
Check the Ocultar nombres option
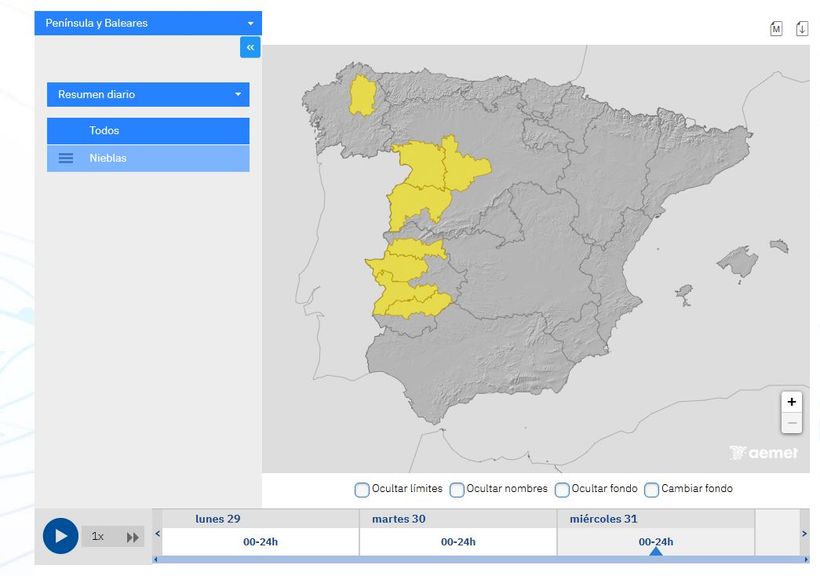[457, 489]
